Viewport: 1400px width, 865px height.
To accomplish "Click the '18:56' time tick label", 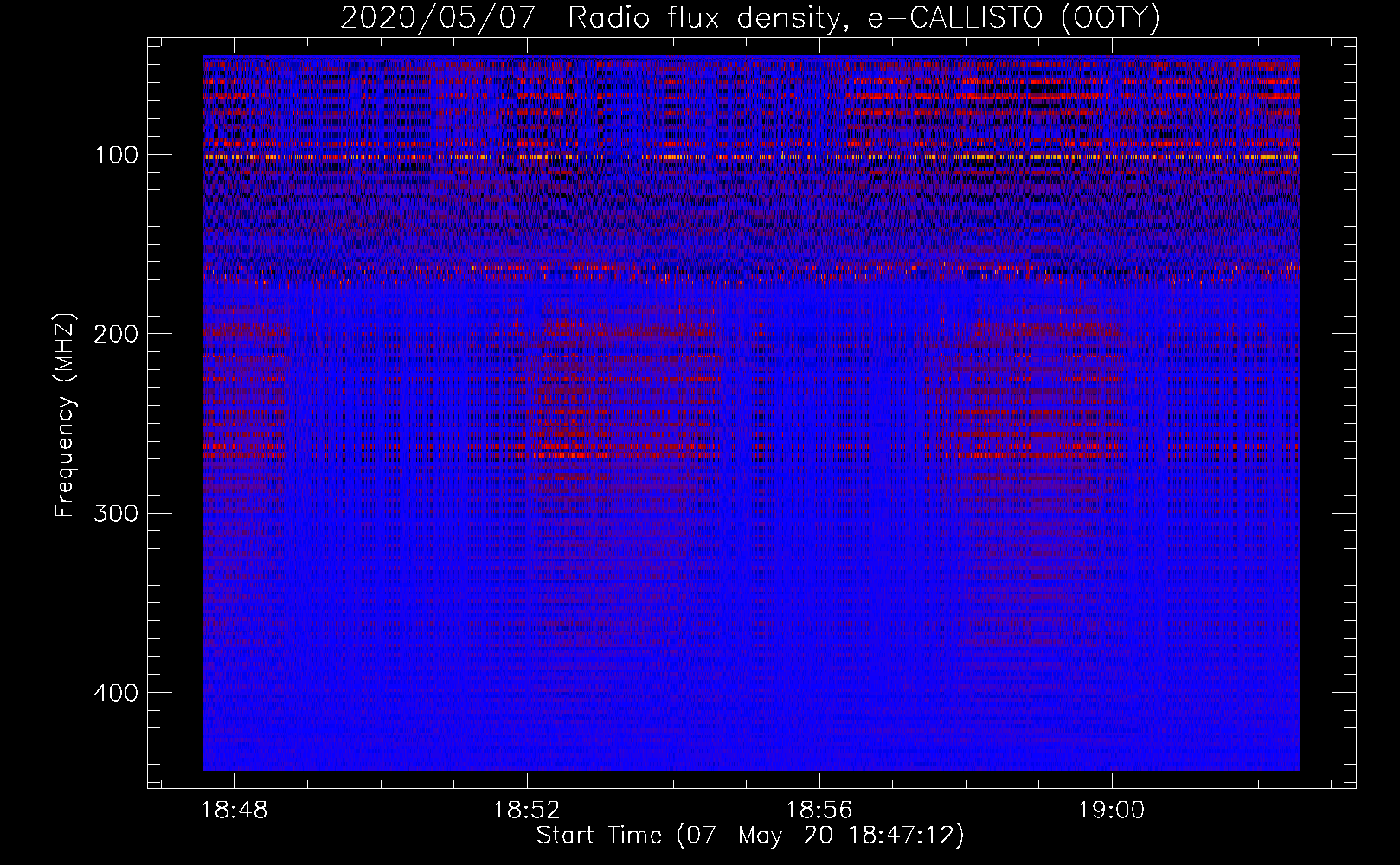I will [819, 811].
